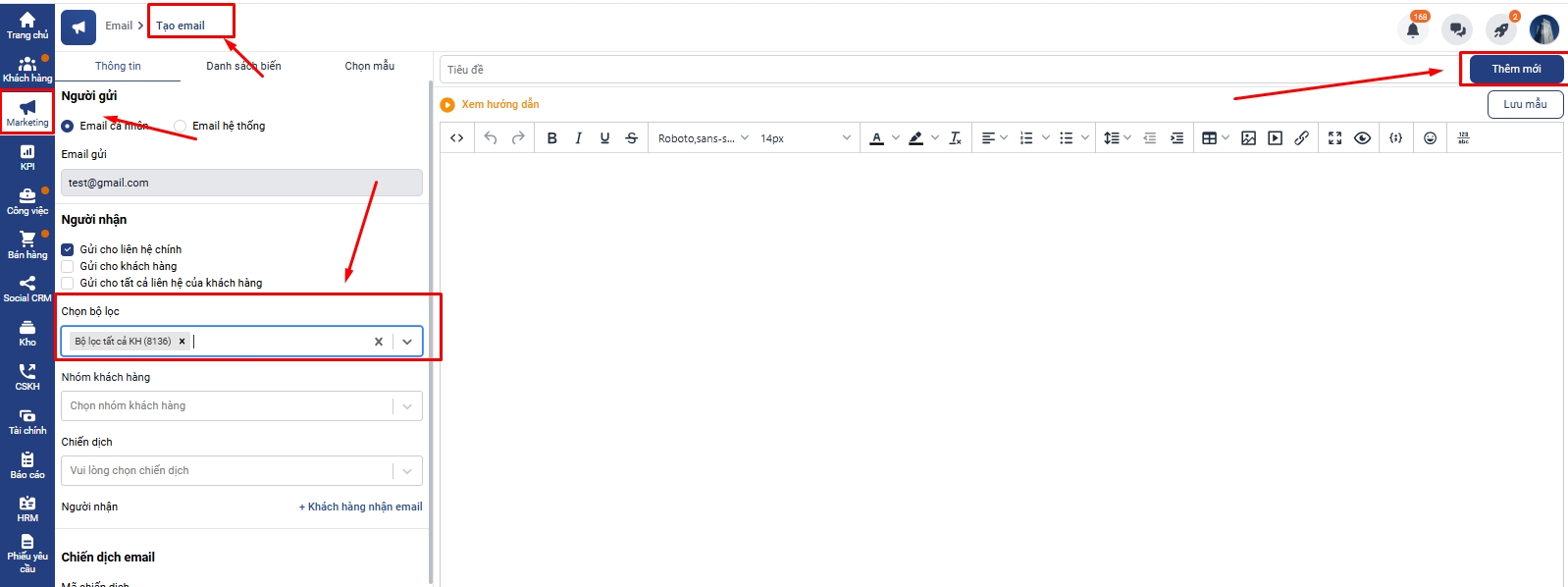
Task: Click the '+ Khách hàng nhận email' link
Action: 360,507
